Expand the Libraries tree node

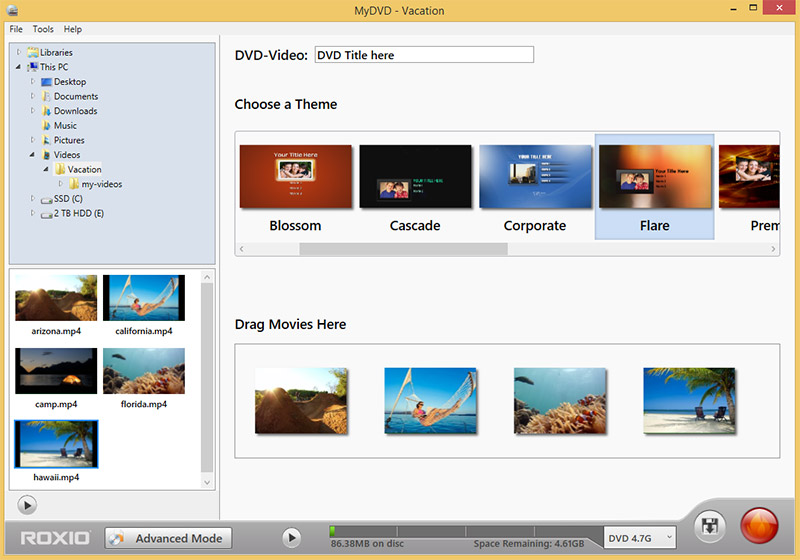(19, 52)
